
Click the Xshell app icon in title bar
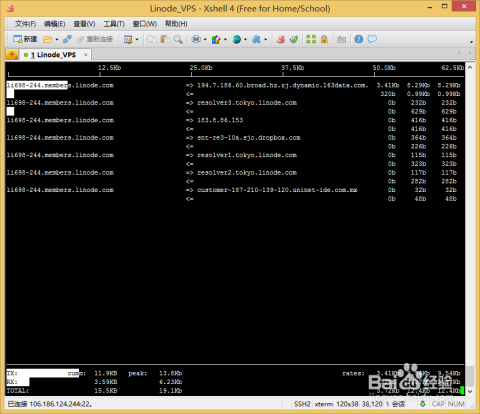(x=10, y=8)
